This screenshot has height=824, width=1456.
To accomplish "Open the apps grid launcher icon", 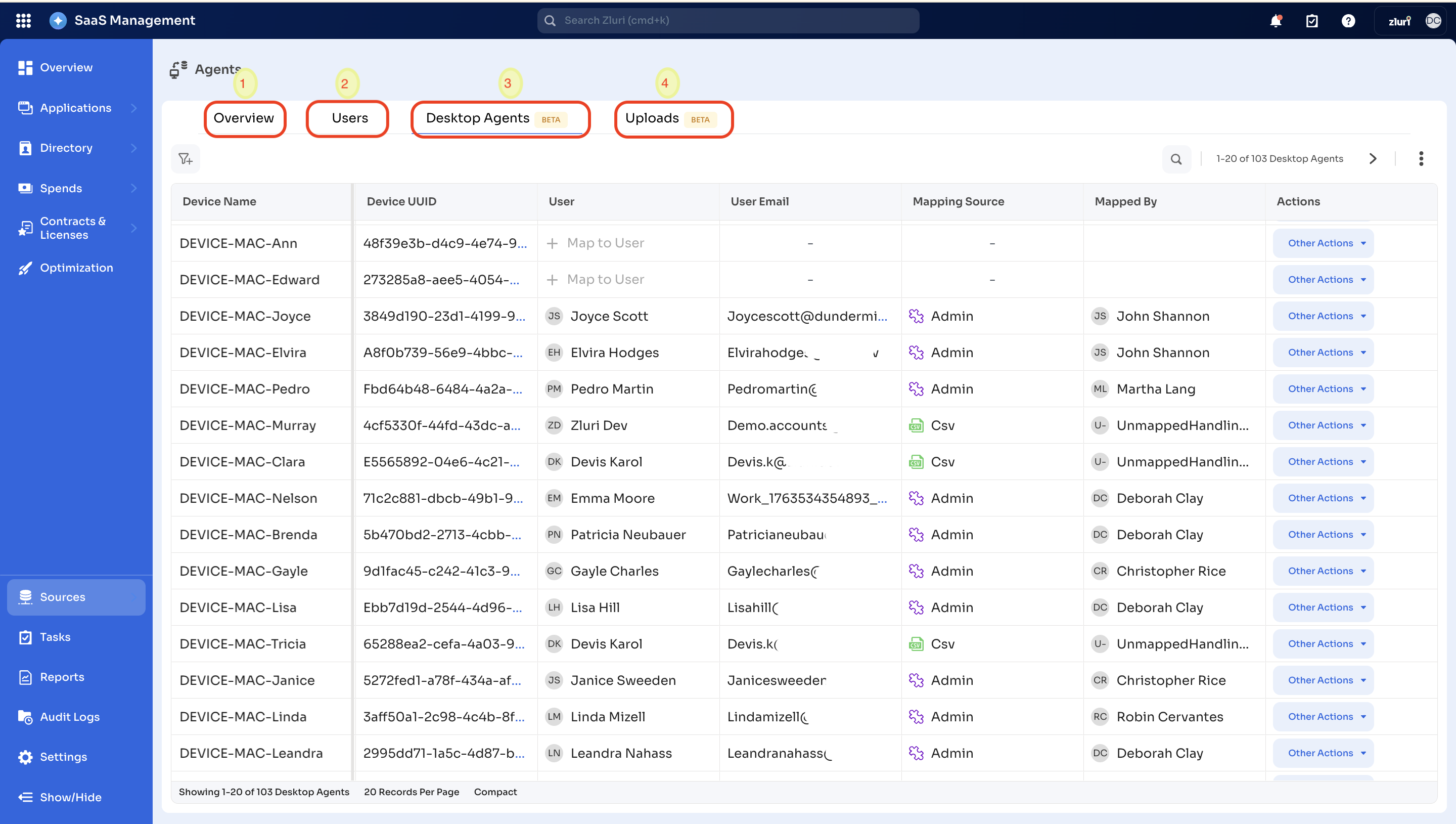I will [23, 20].
